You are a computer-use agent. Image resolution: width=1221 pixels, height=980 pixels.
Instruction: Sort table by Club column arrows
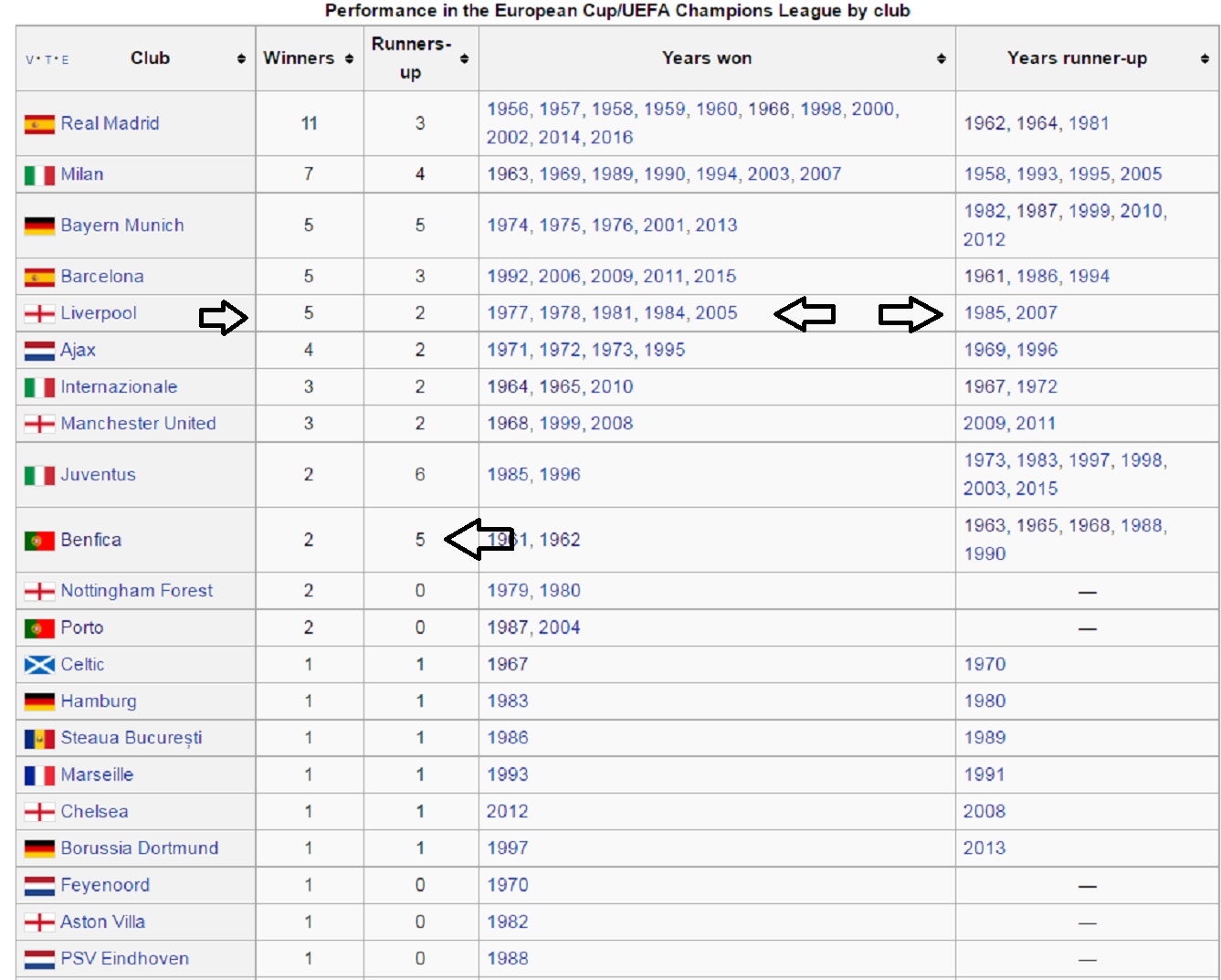(241, 58)
